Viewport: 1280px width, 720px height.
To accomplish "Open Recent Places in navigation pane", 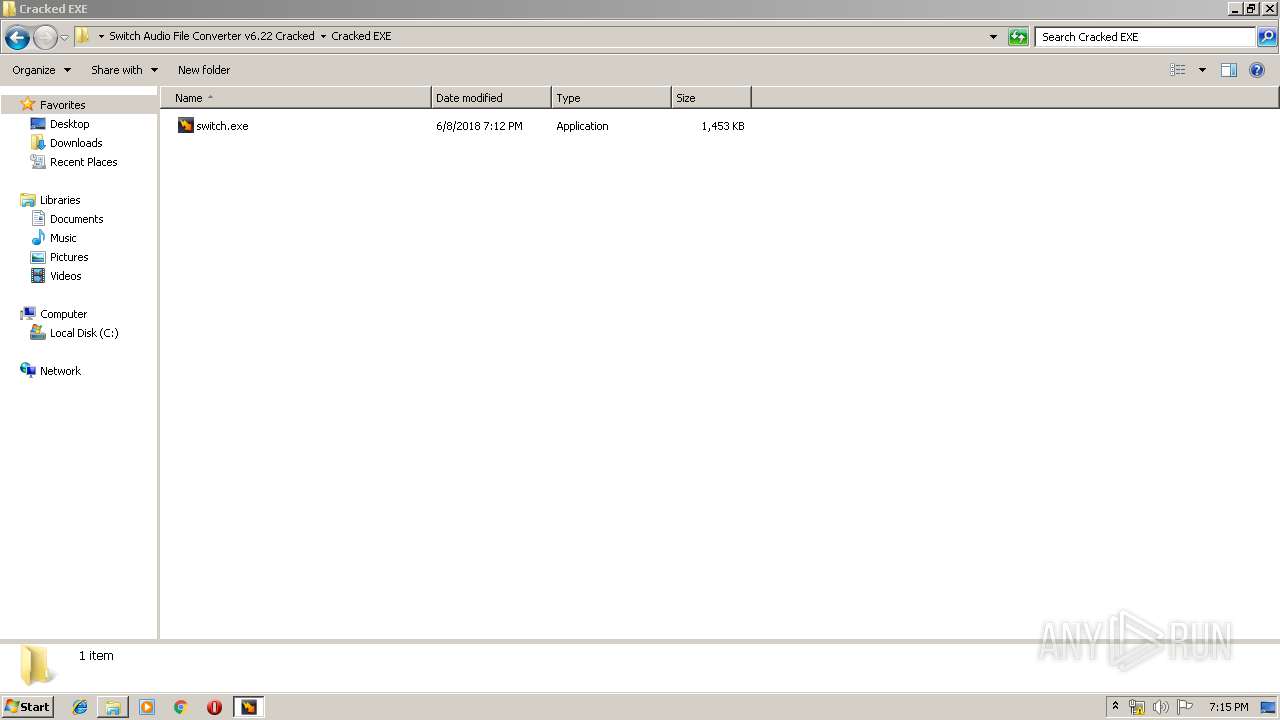I will point(84,162).
